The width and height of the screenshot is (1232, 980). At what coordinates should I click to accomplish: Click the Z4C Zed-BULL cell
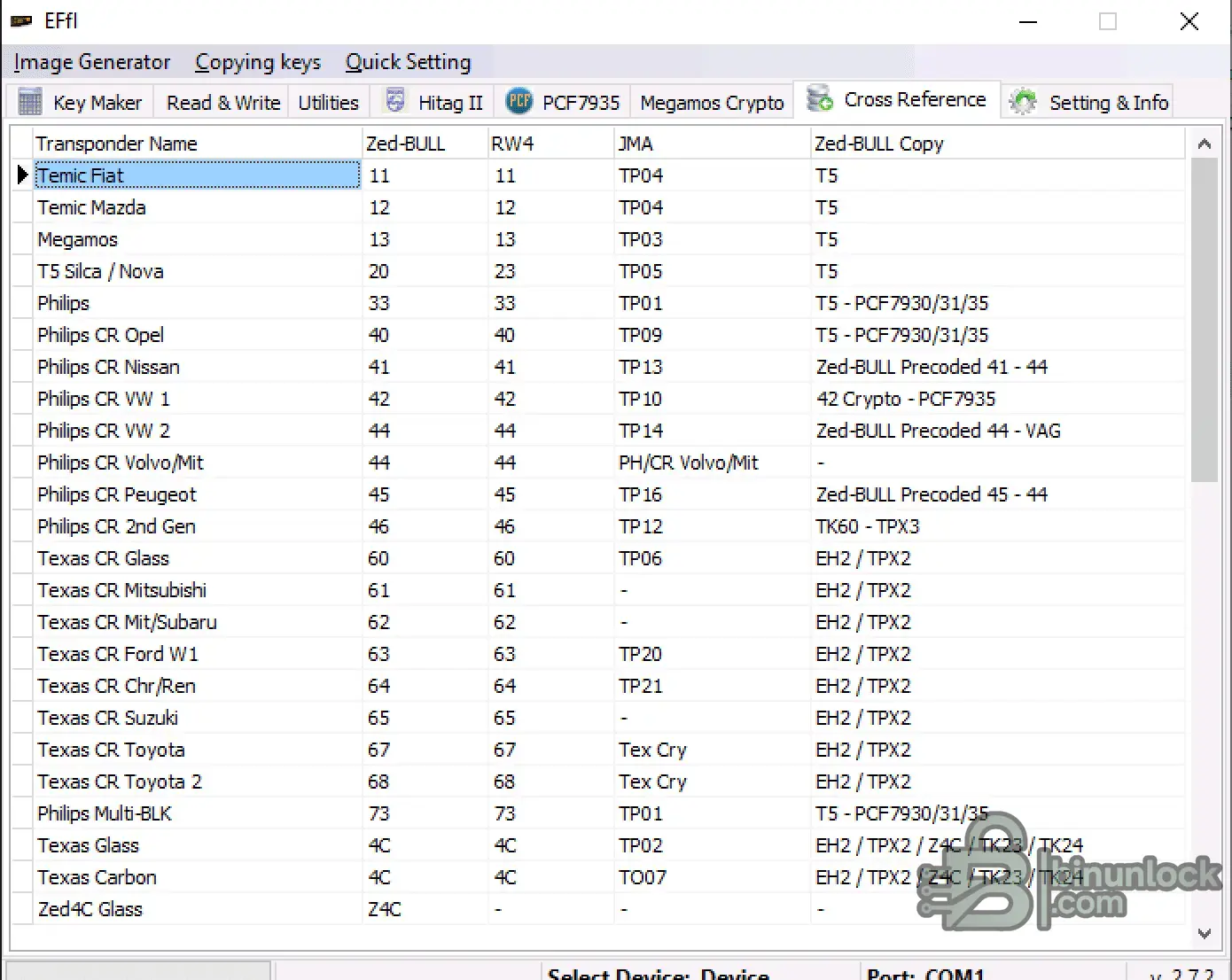[425, 909]
